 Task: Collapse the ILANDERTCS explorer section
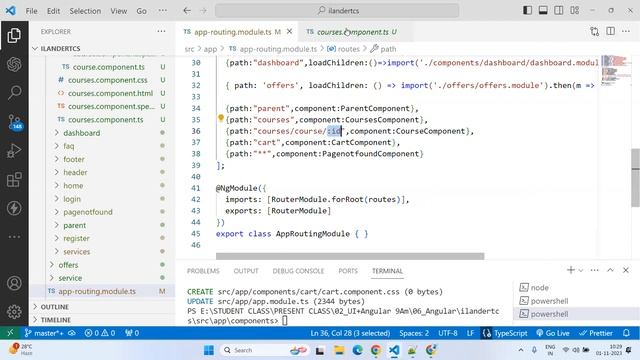point(102,48)
